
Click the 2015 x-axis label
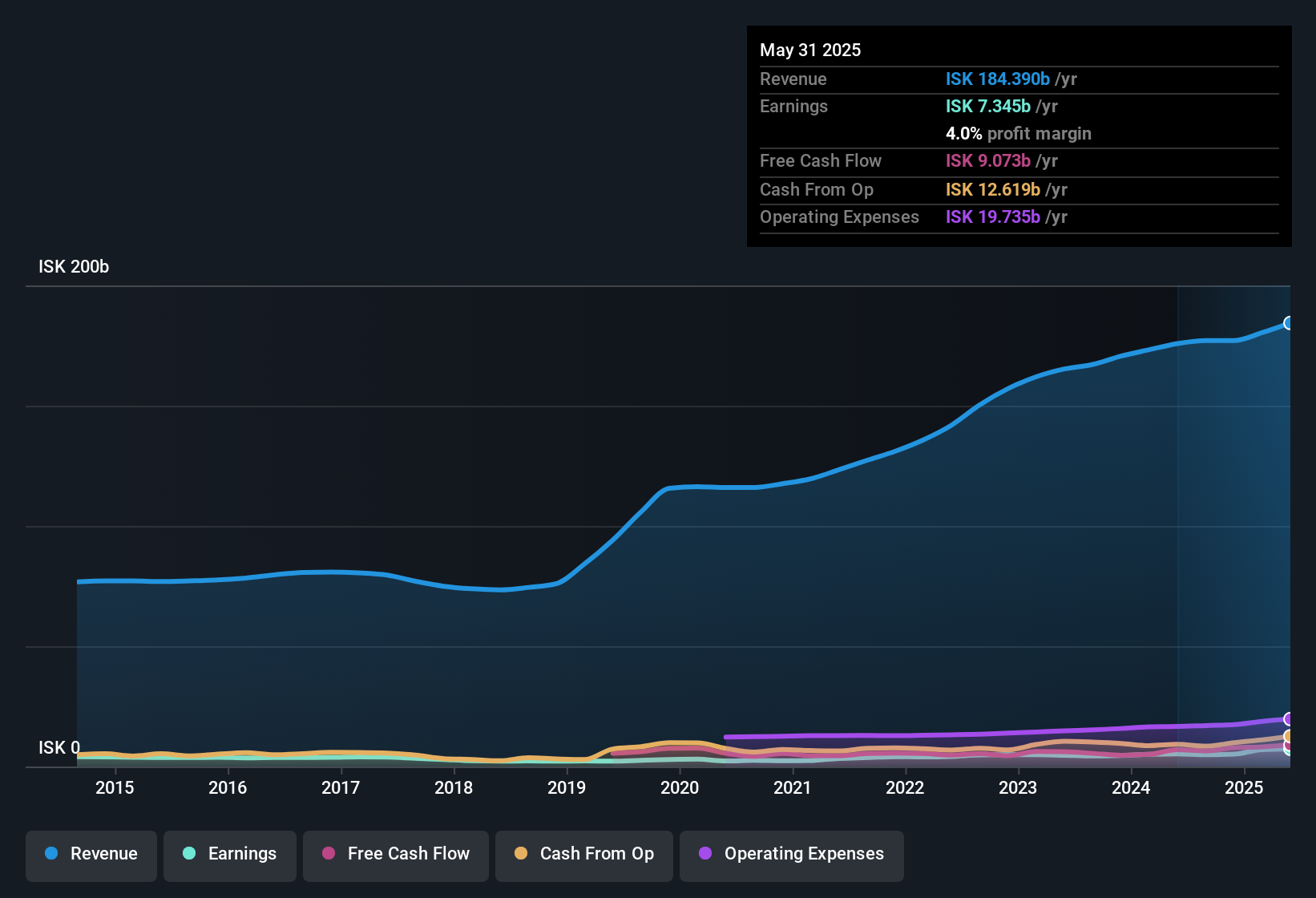pos(115,787)
